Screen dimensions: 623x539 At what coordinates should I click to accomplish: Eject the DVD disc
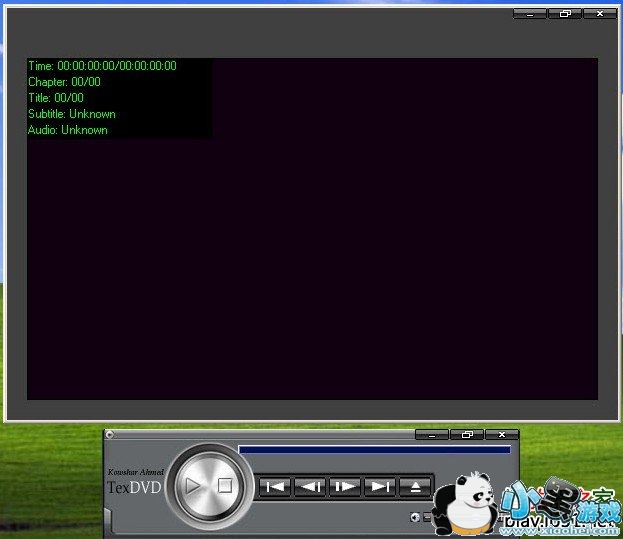[x=415, y=487]
